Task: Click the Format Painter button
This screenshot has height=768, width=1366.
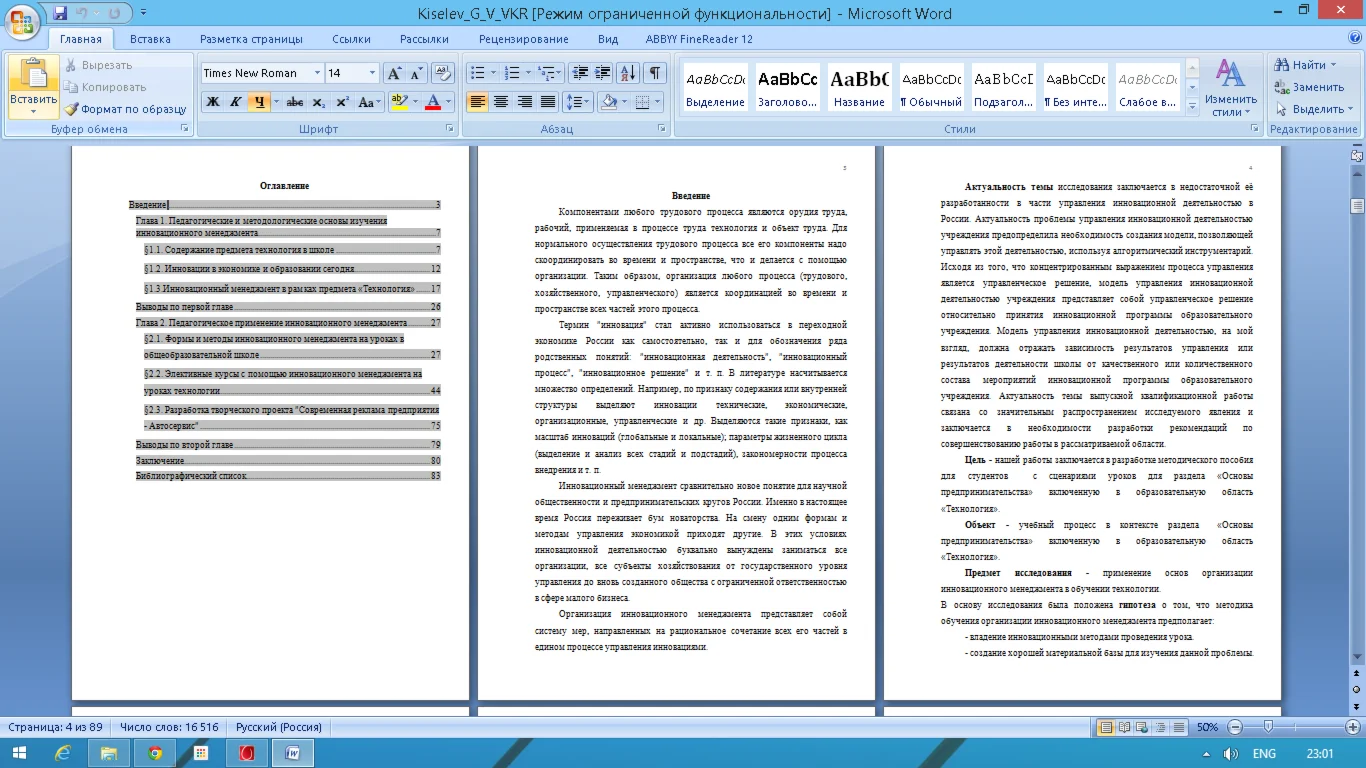Action: pyautogui.click(x=126, y=109)
